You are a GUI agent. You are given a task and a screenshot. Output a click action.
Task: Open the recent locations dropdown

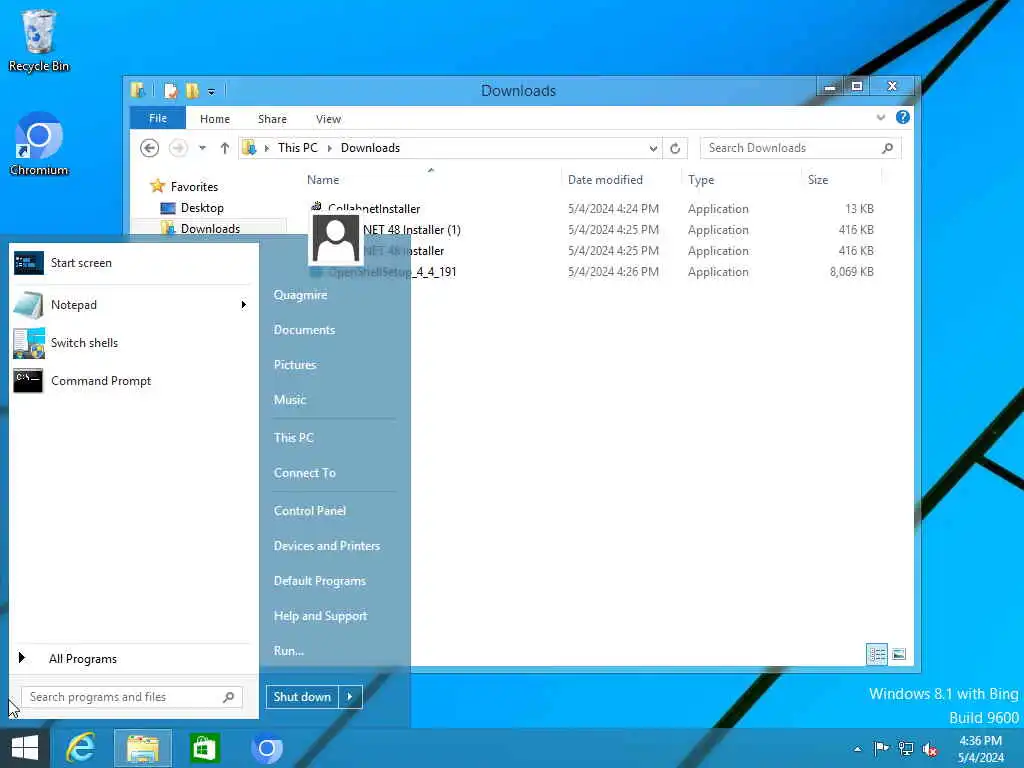pyautogui.click(x=202, y=148)
